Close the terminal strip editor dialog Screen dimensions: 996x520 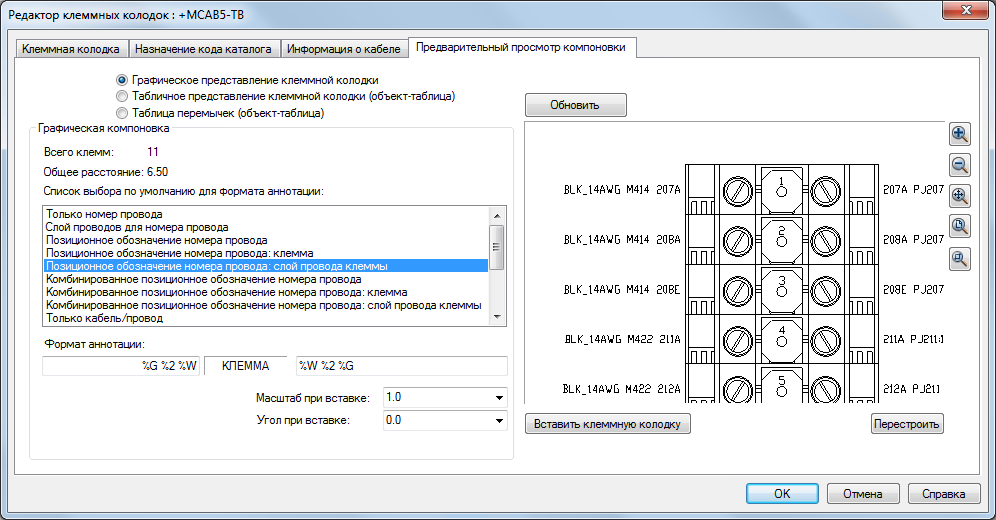pos(966,11)
